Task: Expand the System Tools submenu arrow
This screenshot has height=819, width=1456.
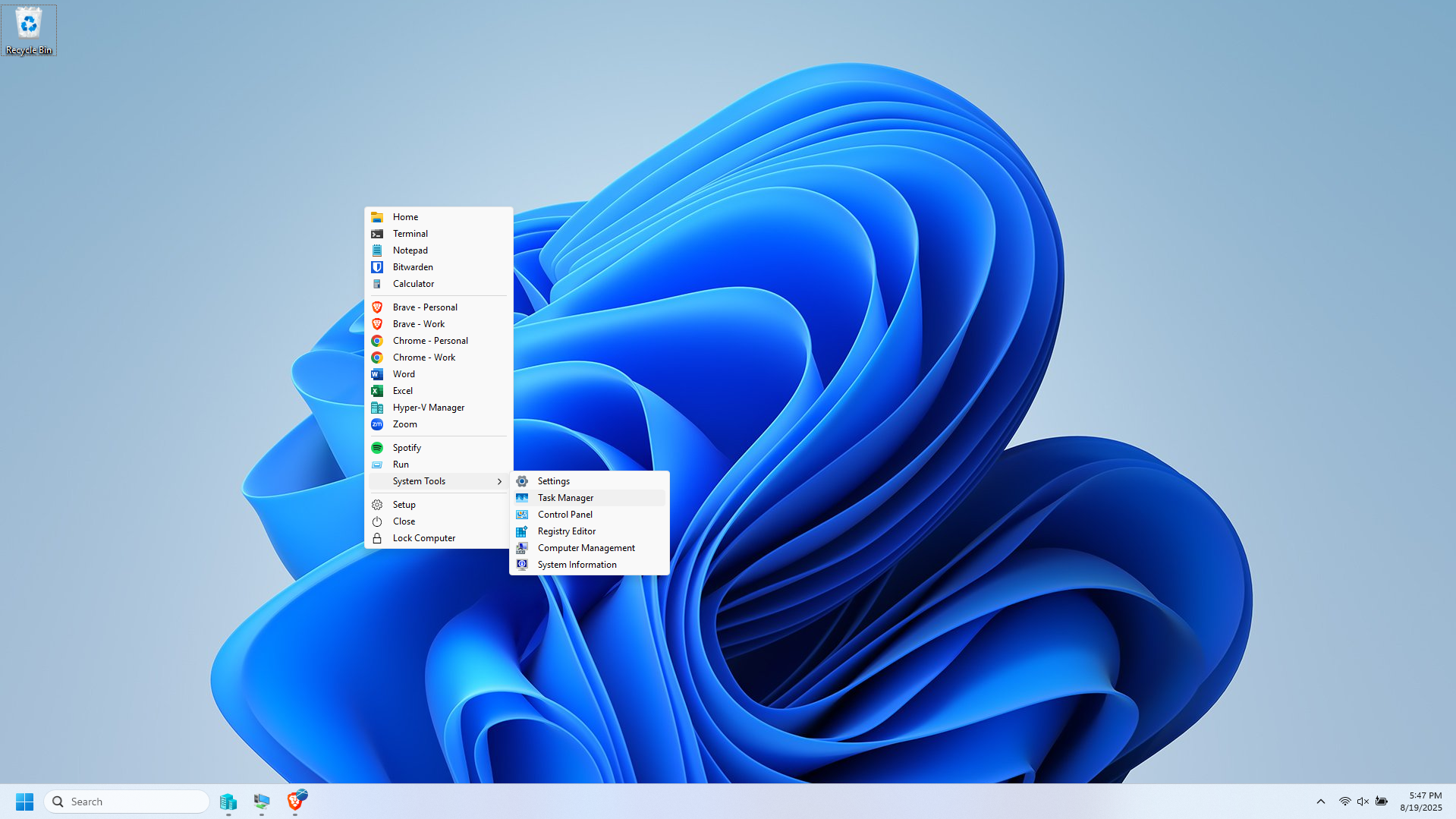Action: (x=499, y=481)
